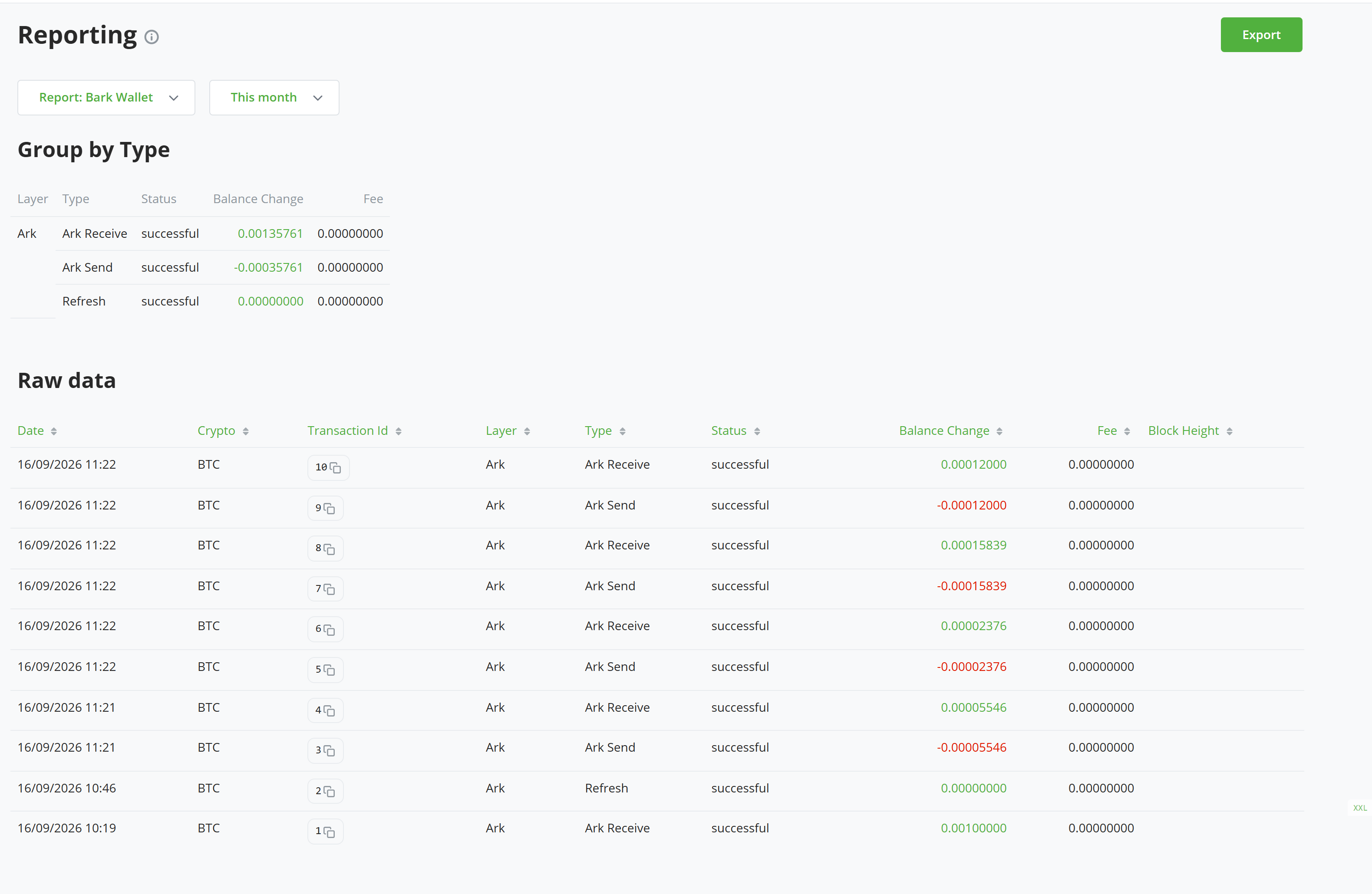Sort by Transaction Id sort arrows
Image resolution: width=1372 pixels, height=894 pixels.
[x=398, y=431]
